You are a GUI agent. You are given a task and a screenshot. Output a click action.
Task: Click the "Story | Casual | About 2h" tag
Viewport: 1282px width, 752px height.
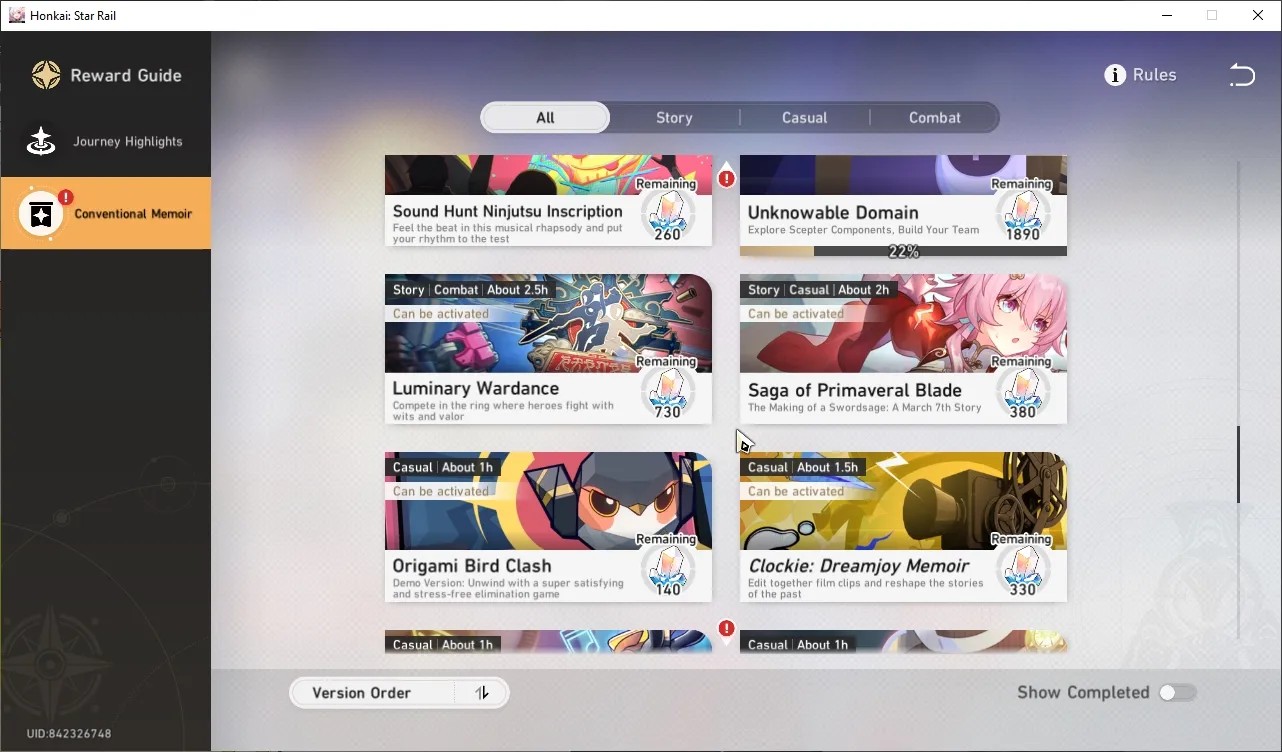pos(819,290)
